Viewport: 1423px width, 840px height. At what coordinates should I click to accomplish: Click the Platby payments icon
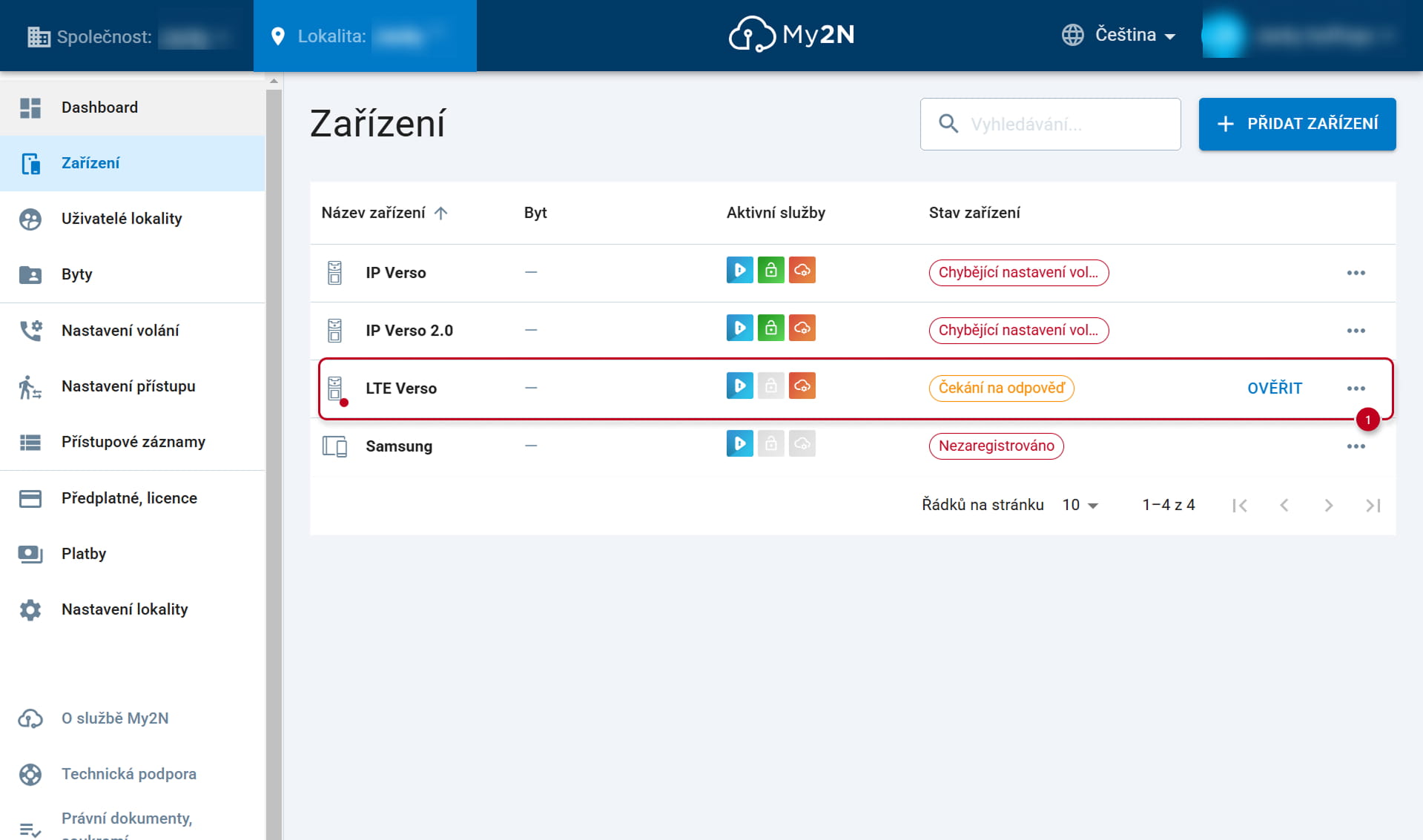(30, 554)
